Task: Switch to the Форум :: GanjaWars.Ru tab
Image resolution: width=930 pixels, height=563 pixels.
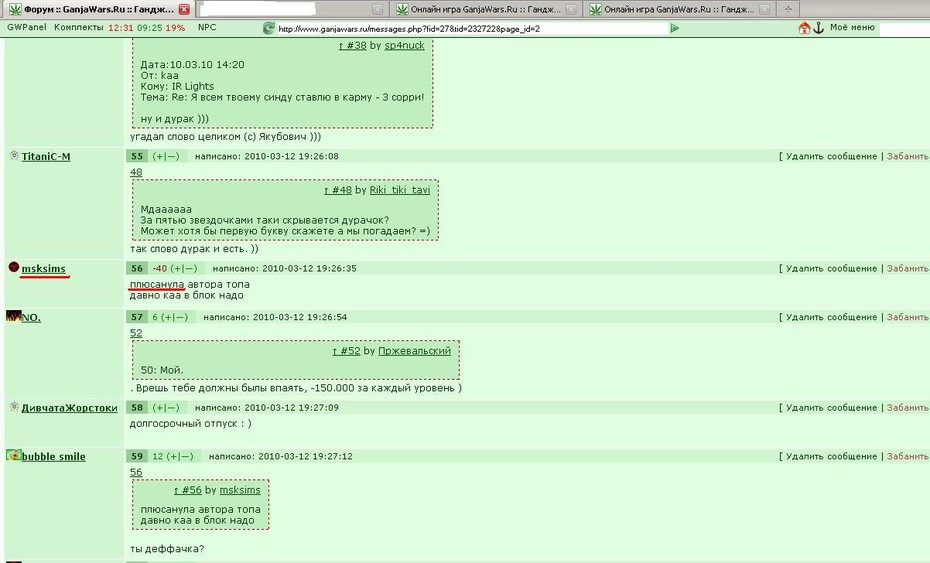Action: (x=92, y=9)
